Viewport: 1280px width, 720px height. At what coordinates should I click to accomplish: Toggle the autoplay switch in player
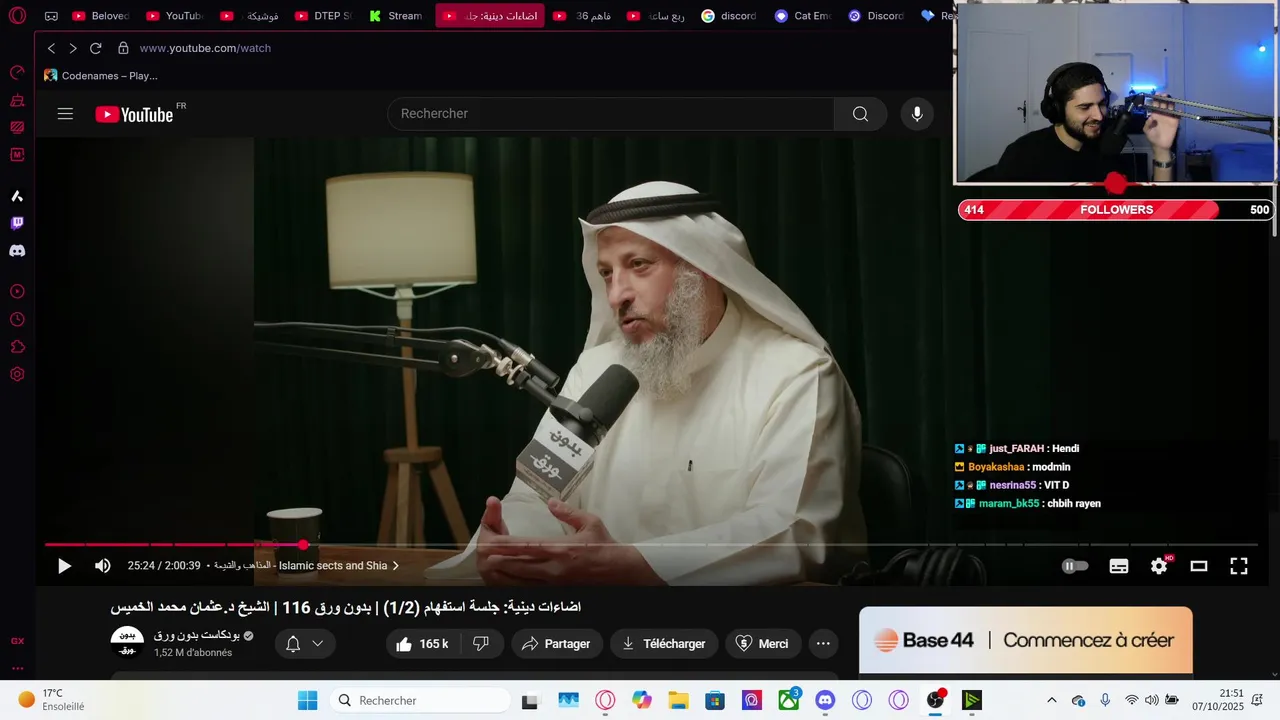1075,566
